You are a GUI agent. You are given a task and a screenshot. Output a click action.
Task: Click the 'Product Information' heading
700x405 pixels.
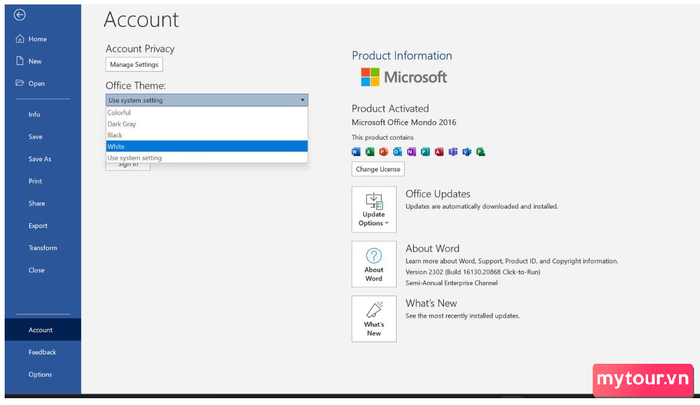tap(402, 56)
